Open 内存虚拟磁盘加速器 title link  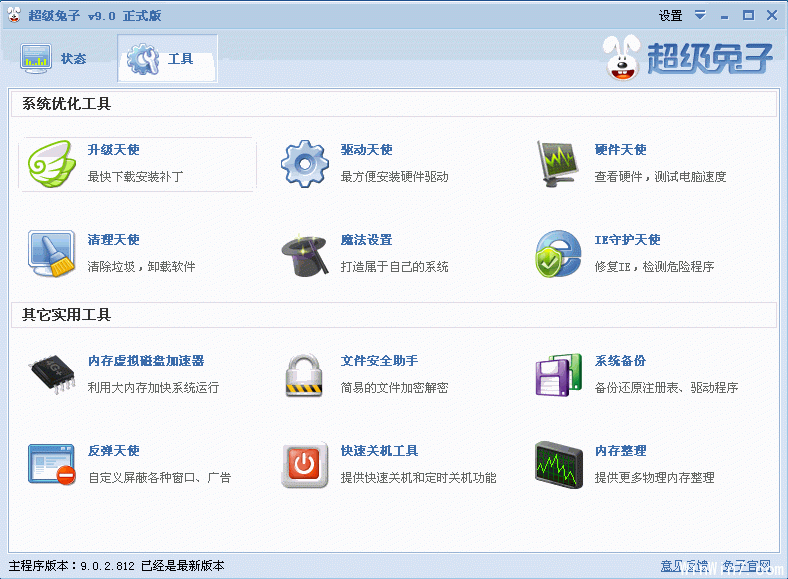[x=146, y=360]
